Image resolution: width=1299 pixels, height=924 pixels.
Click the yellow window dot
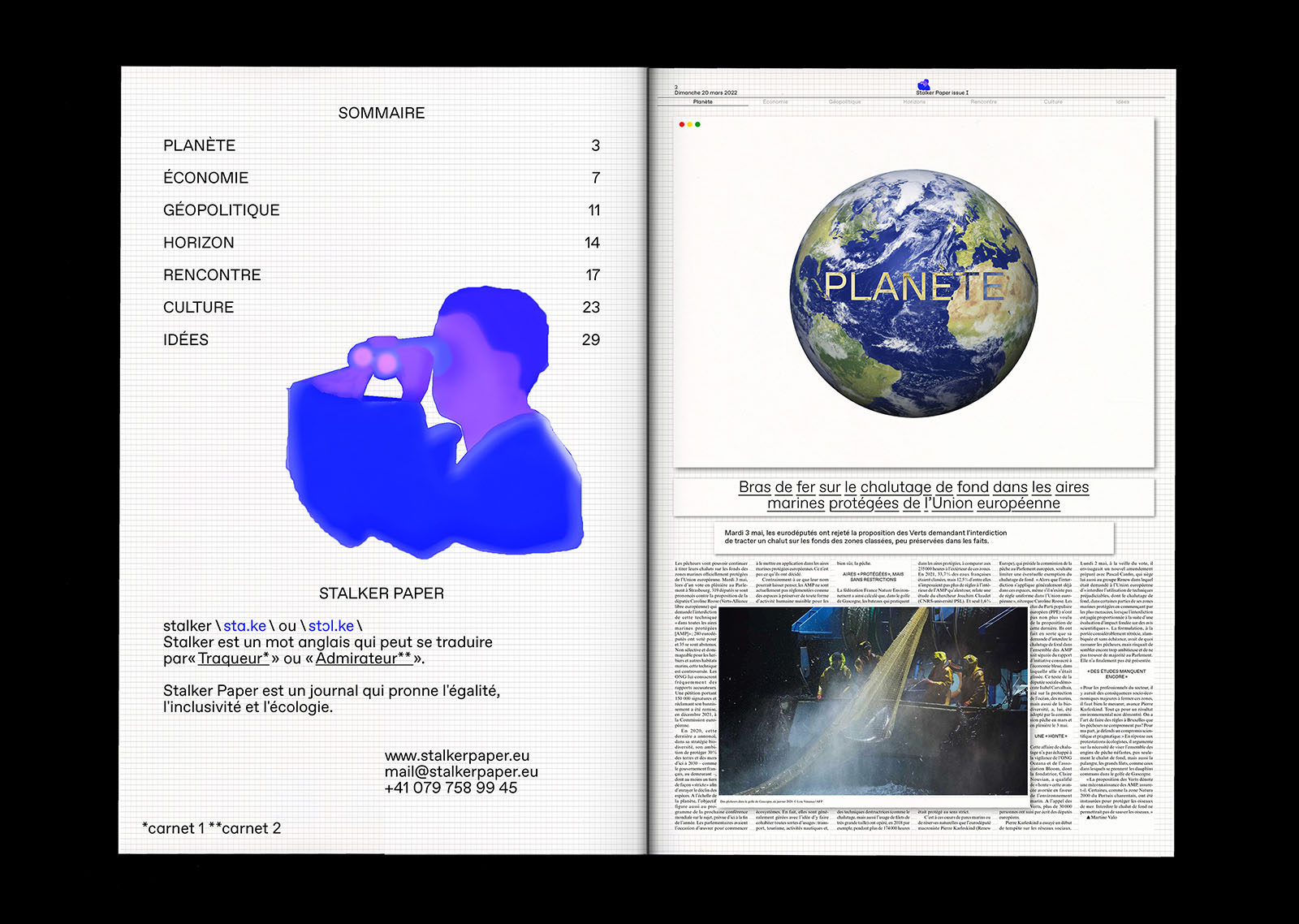[689, 124]
